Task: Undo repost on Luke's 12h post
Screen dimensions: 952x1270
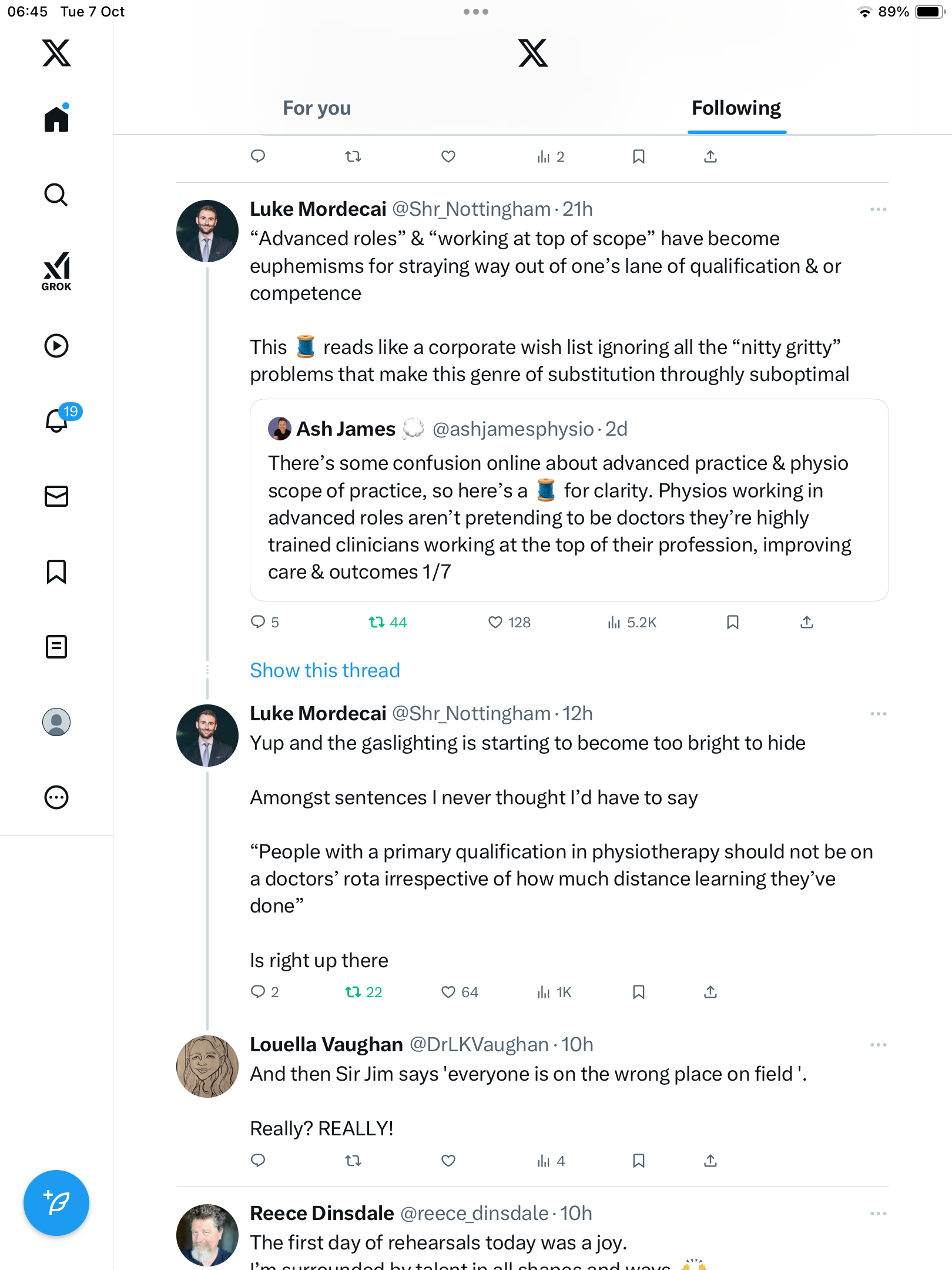Action: tap(353, 992)
